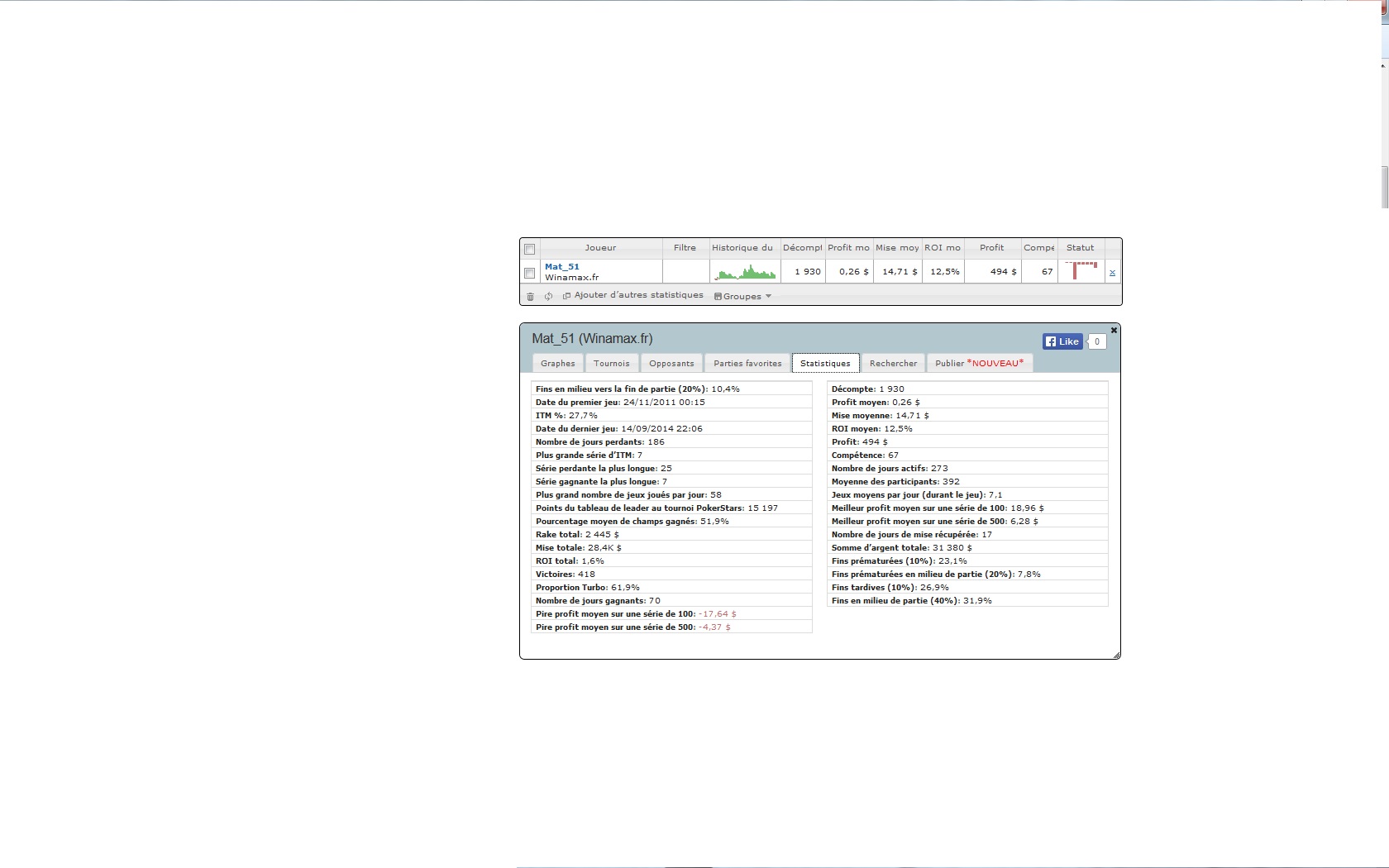
Task: Close the Mat_51 statistics panel
Action: pyautogui.click(x=1114, y=330)
